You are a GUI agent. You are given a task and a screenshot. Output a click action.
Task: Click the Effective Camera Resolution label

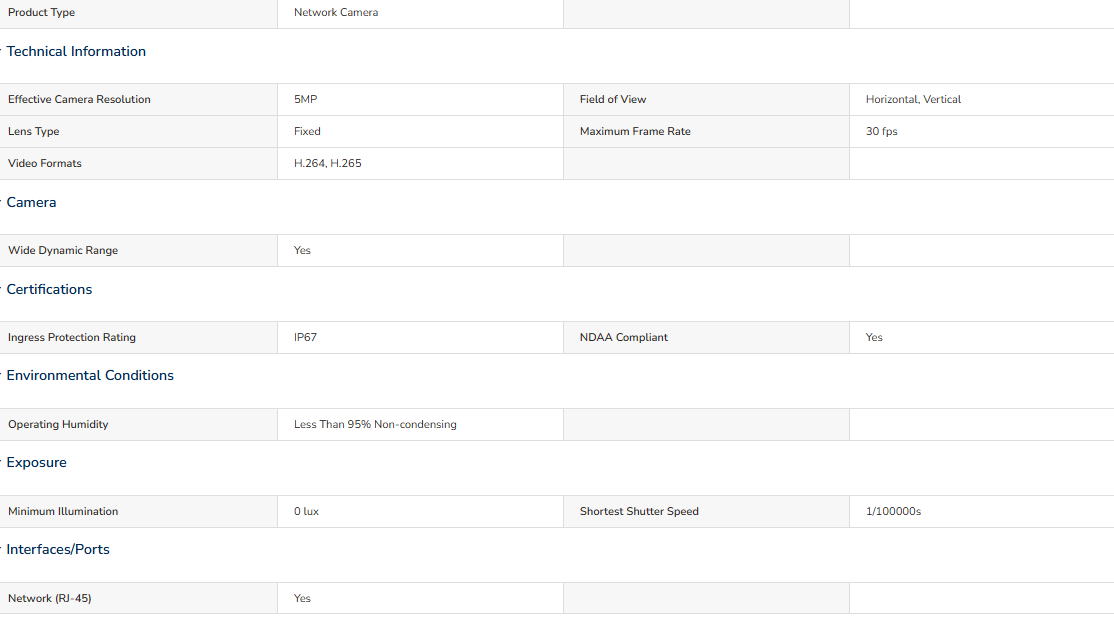point(80,99)
